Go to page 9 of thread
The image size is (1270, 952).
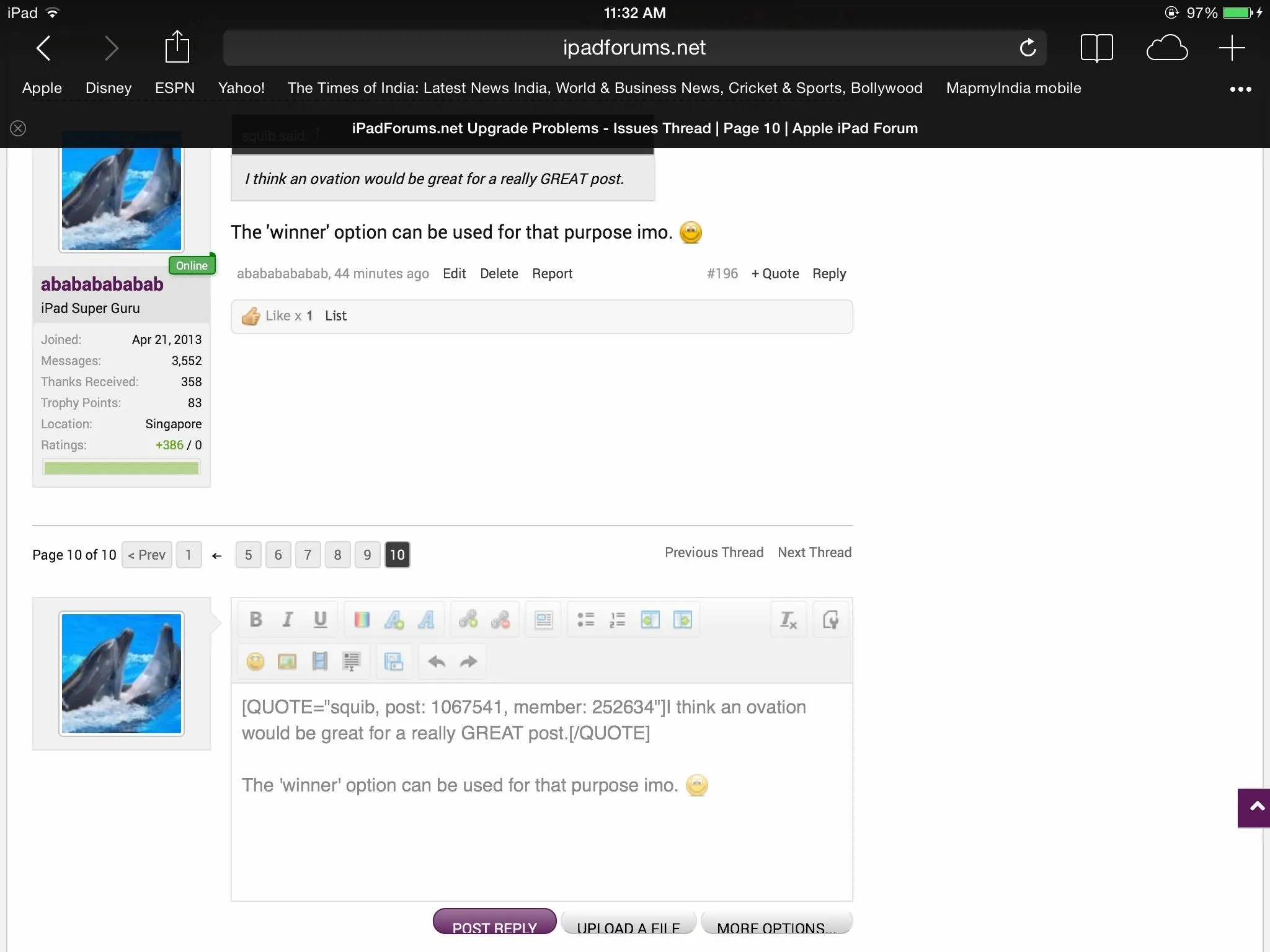tap(367, 555)
